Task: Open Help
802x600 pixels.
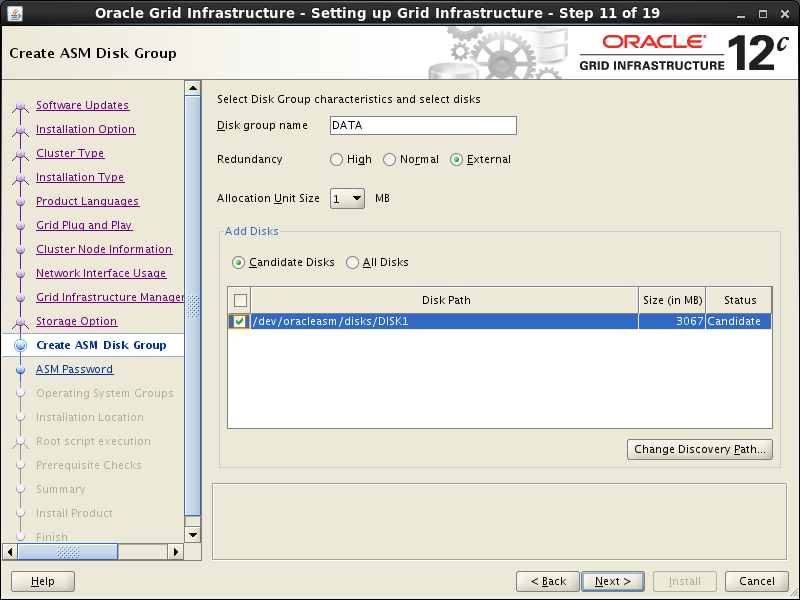Action: [43, 582]
